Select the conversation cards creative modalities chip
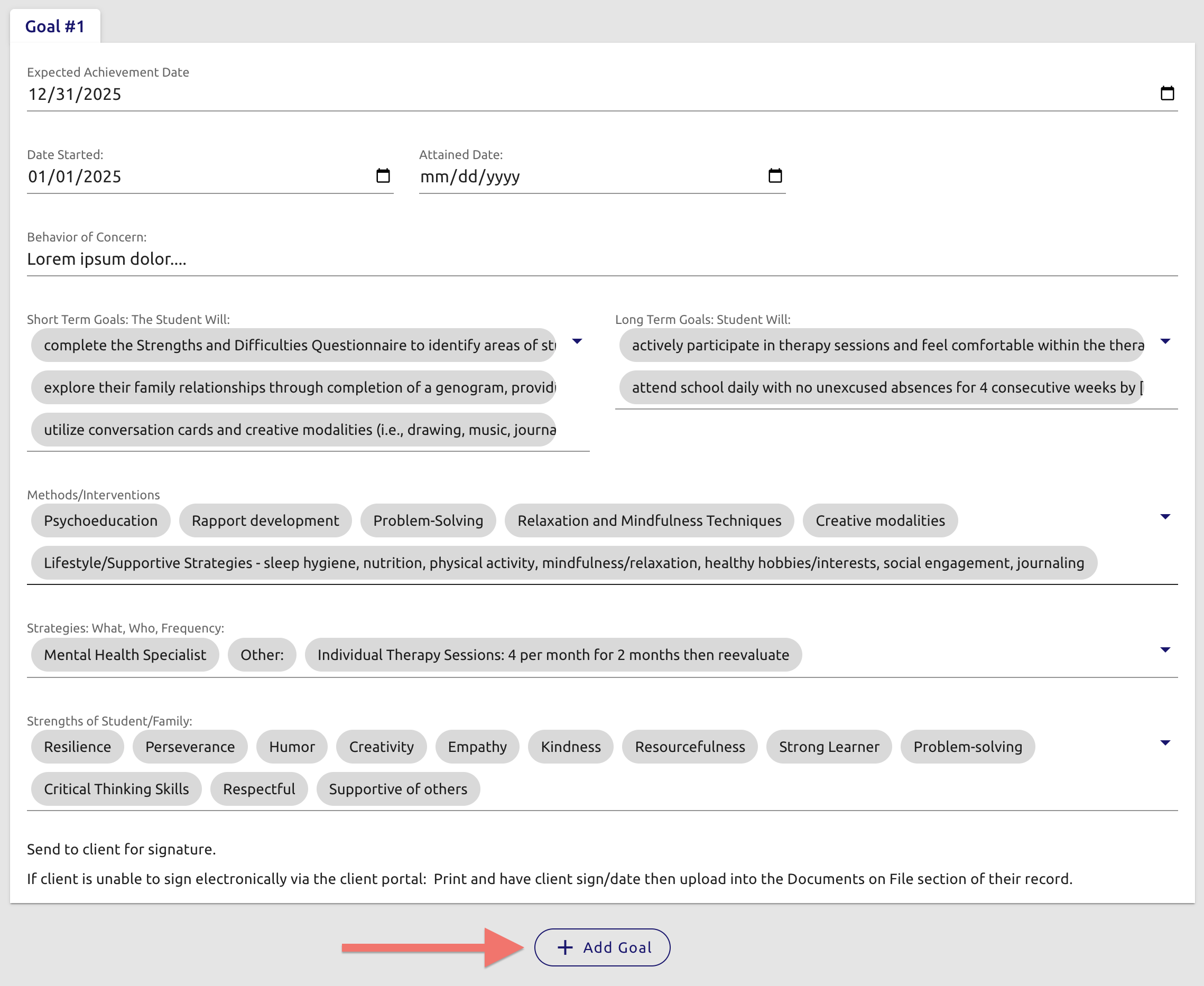The width and height of the screenshot is (1204, 986). click(x=294, y=430)
